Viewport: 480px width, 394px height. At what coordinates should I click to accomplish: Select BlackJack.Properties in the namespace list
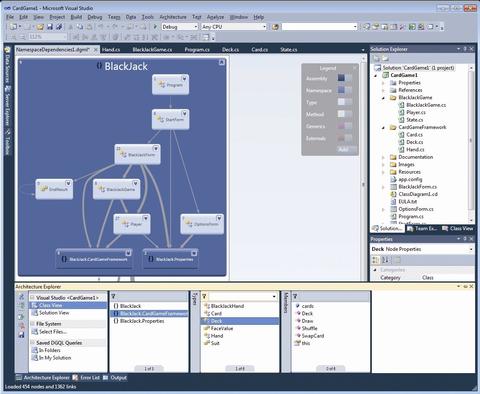(x=142, y=321)
